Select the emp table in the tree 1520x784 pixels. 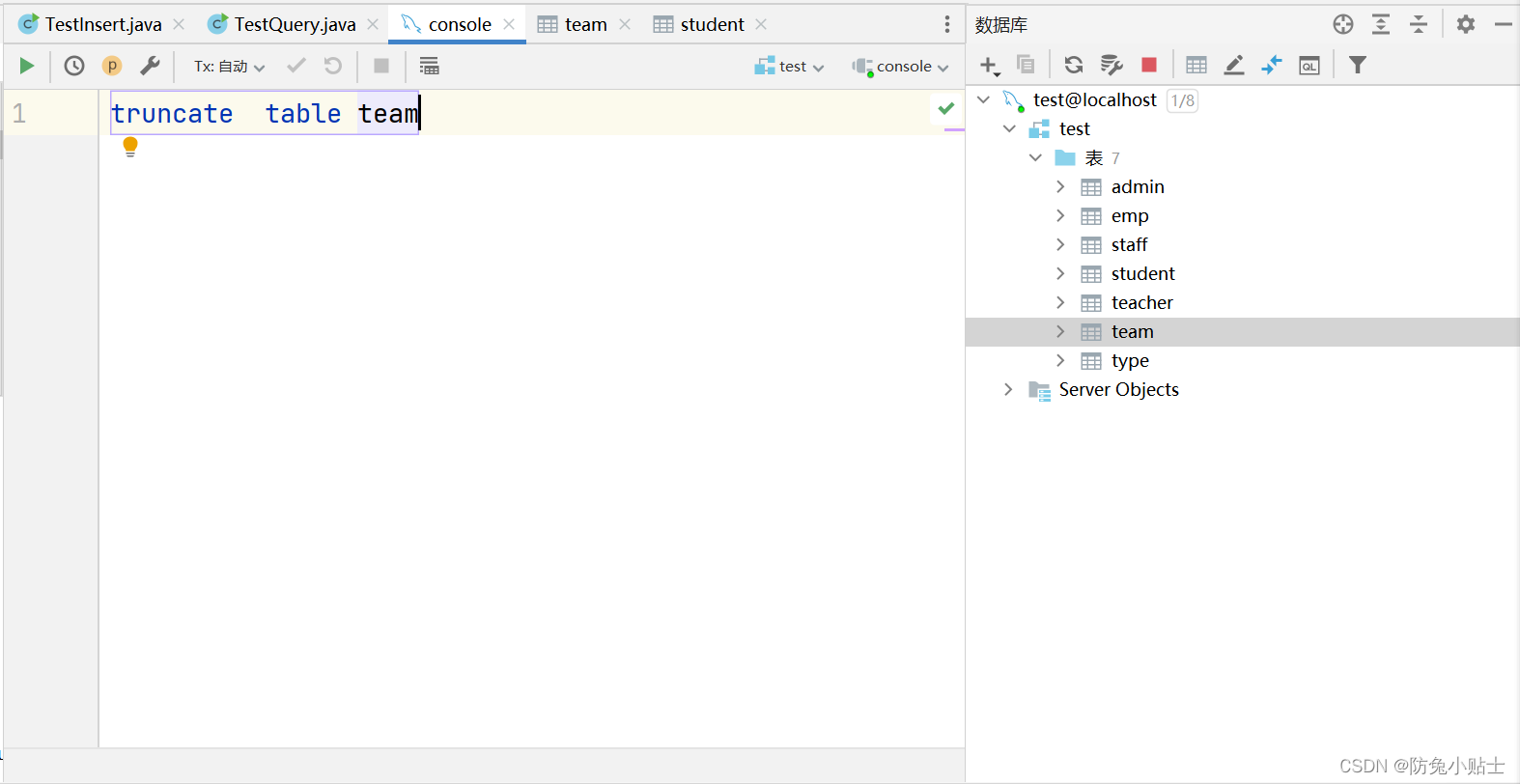point(1130,216)
